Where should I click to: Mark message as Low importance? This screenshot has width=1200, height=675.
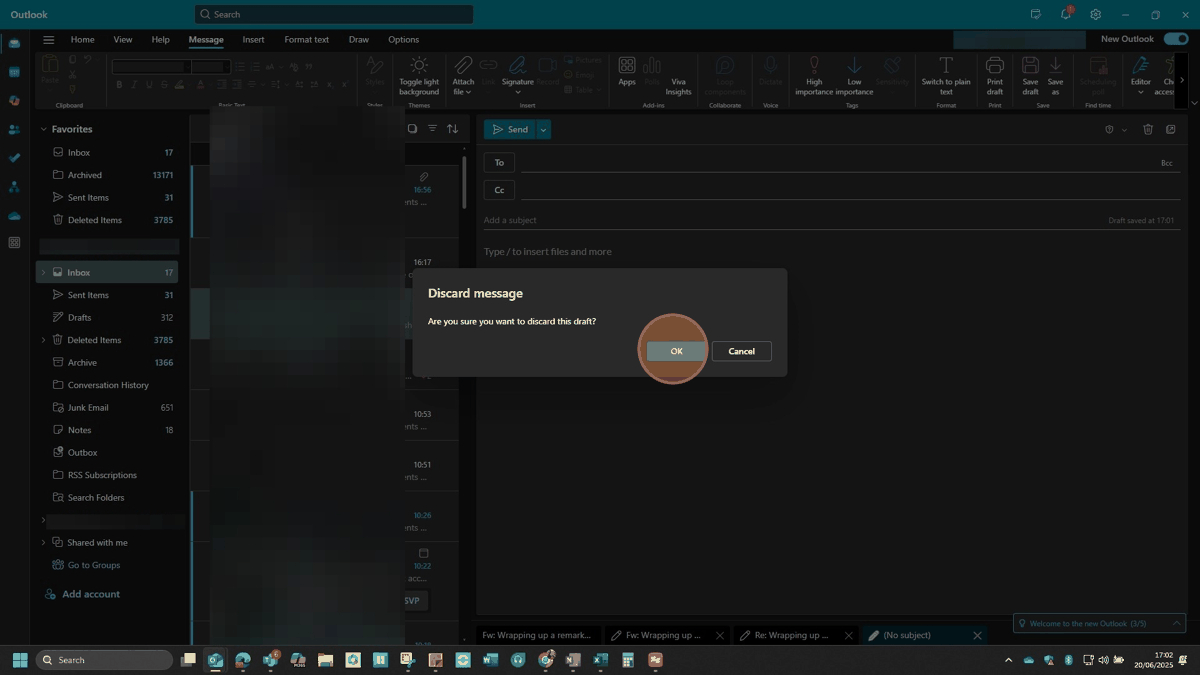pyautogui.click(x=854, y=77)
